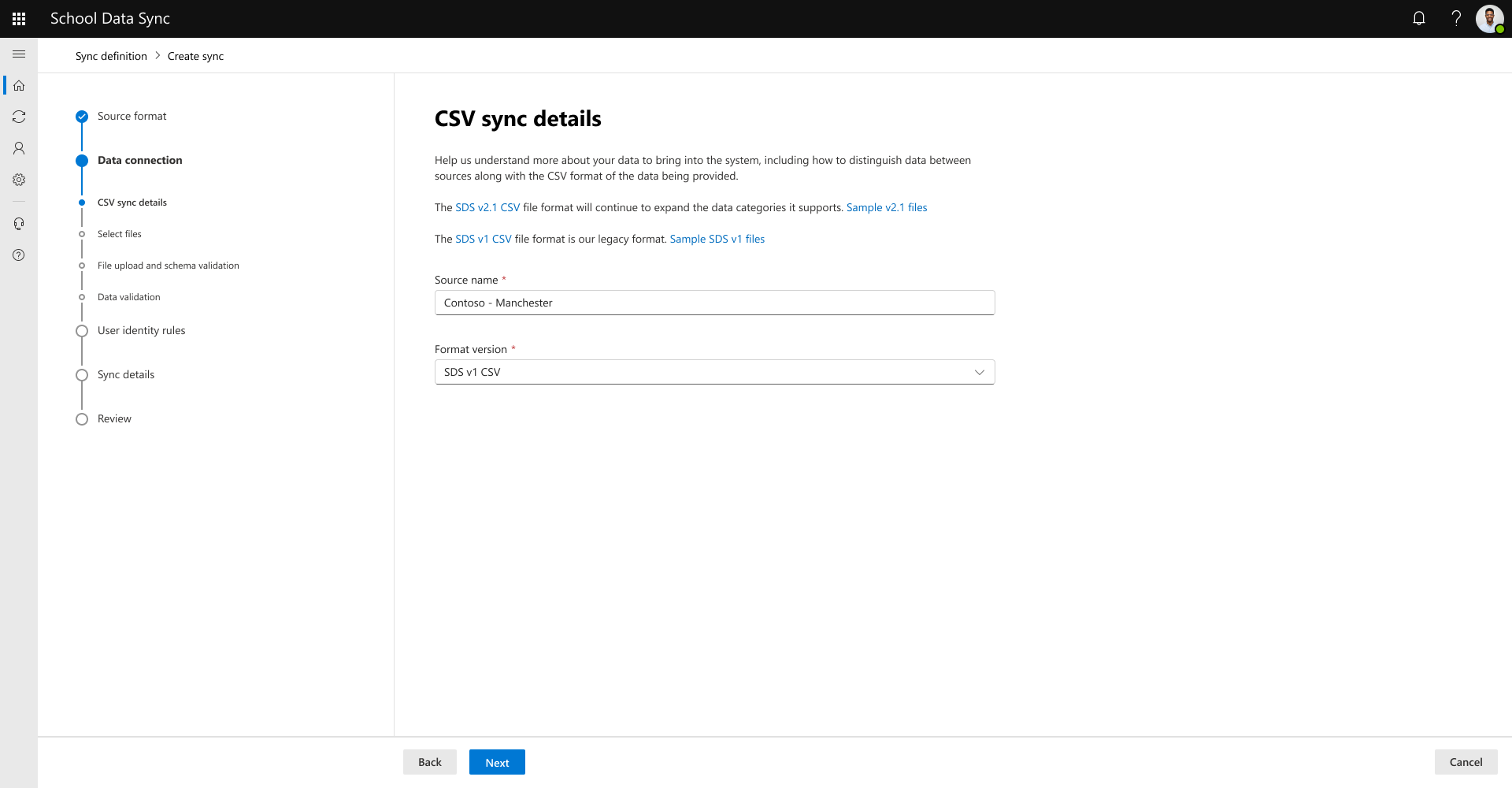Select the Source format step
The width and height of the screenshot is (1512, 788).
click(x=132, y=116)
